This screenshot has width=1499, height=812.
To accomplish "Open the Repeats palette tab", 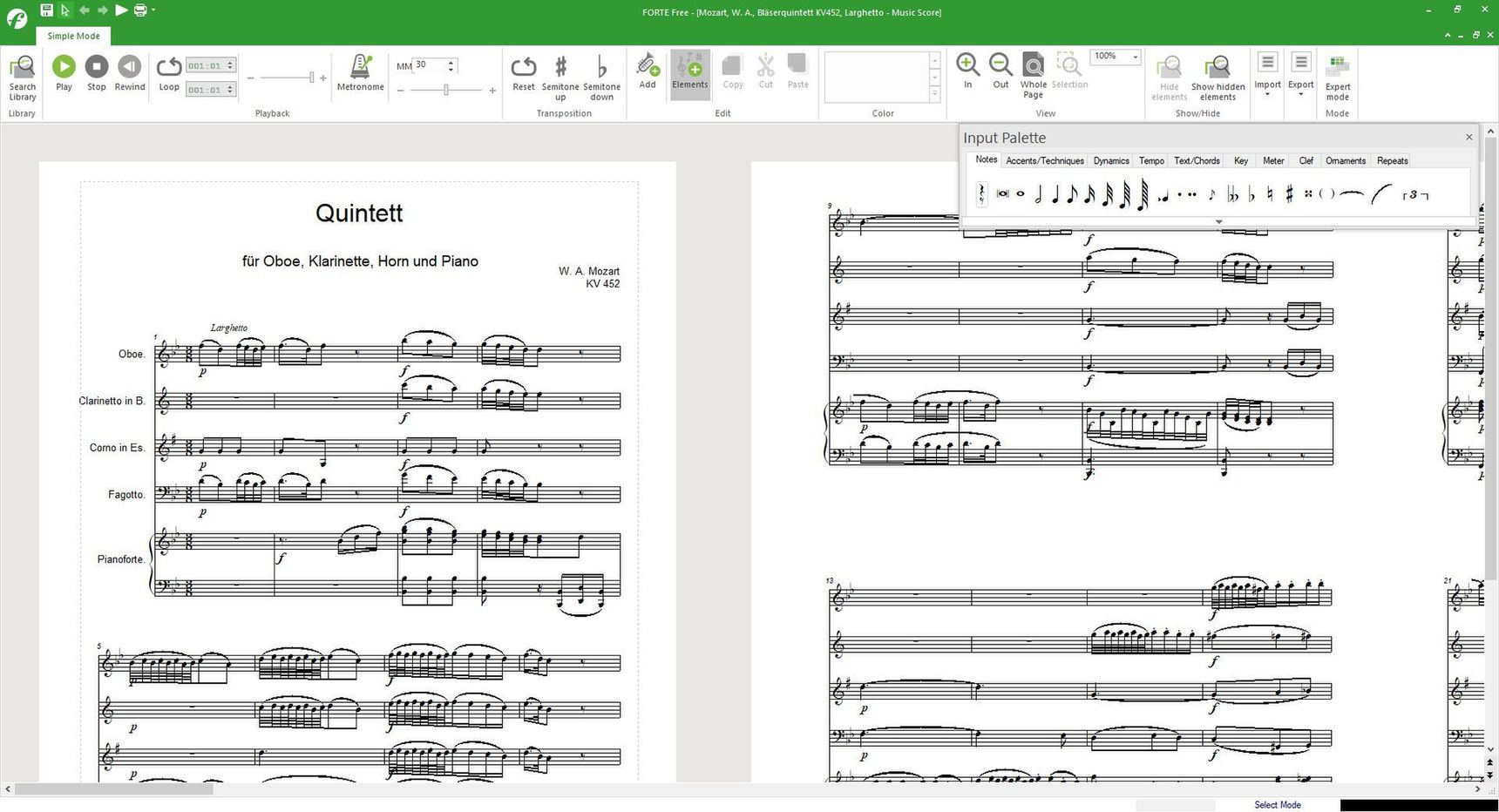I will point(1392,160).
